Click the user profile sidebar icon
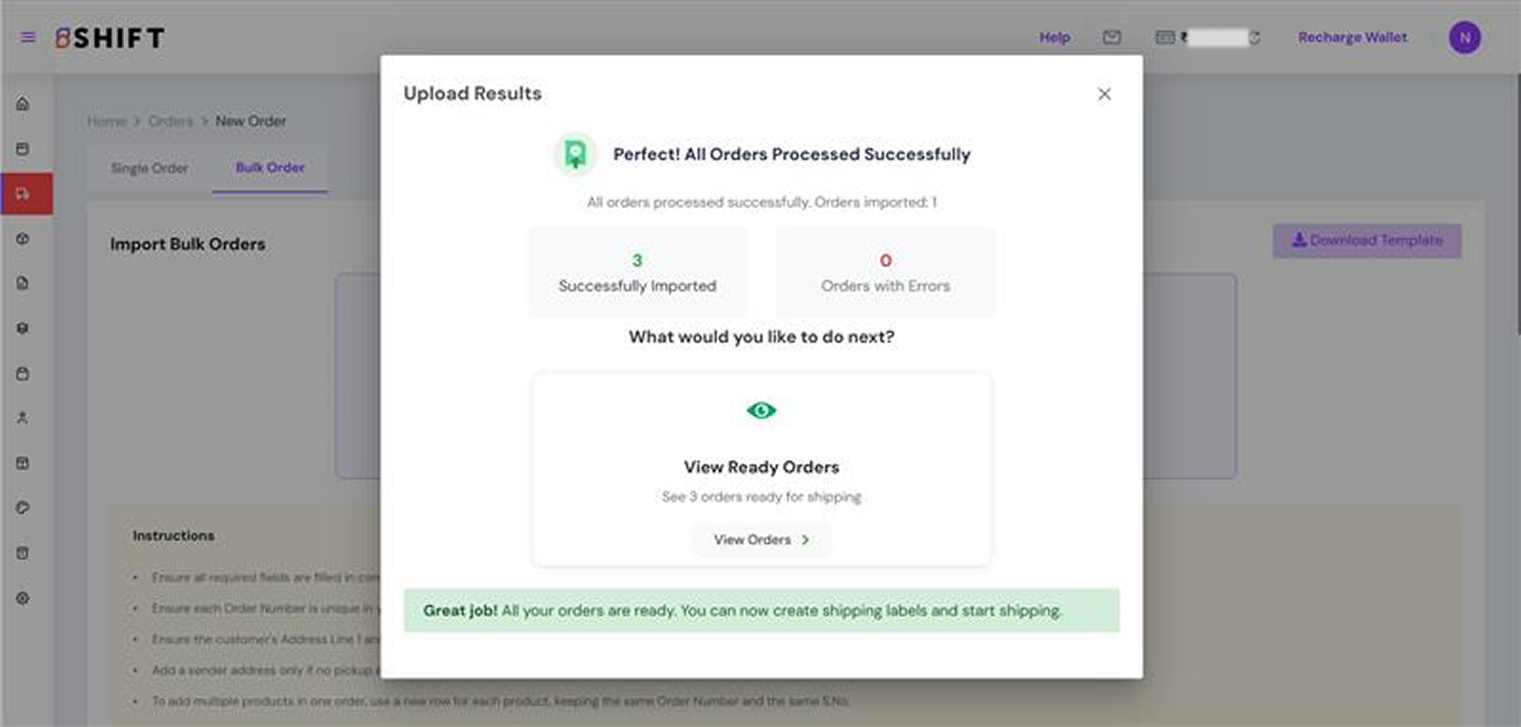This screenshot has width=1521, height=727. (x=23, y=418)
